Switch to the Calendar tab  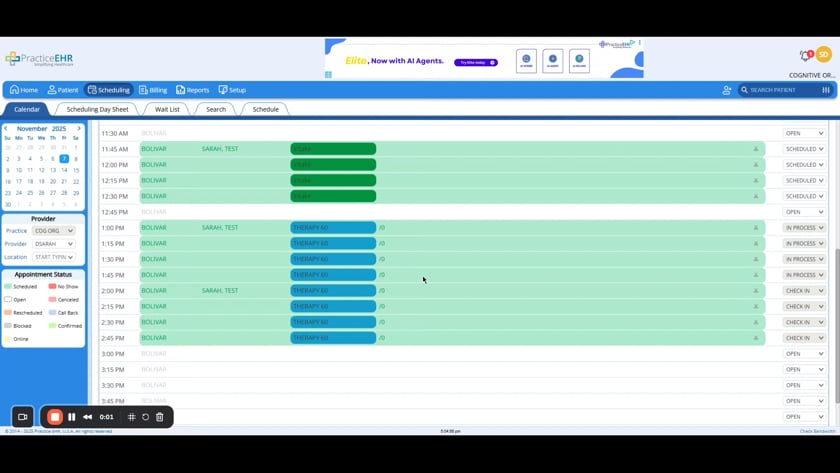(27, 109)
